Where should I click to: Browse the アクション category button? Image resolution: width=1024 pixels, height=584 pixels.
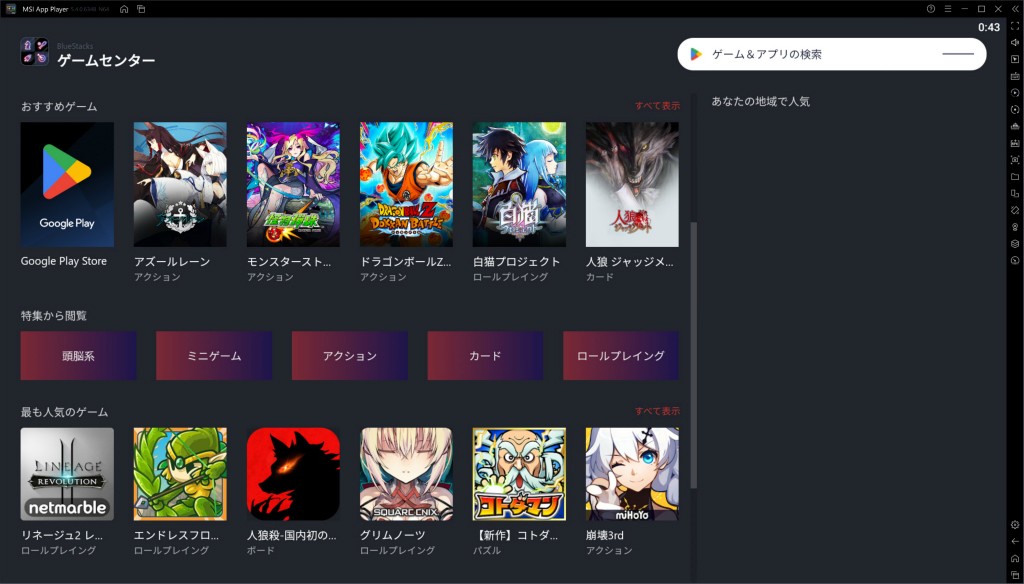(x=349, y=356)
